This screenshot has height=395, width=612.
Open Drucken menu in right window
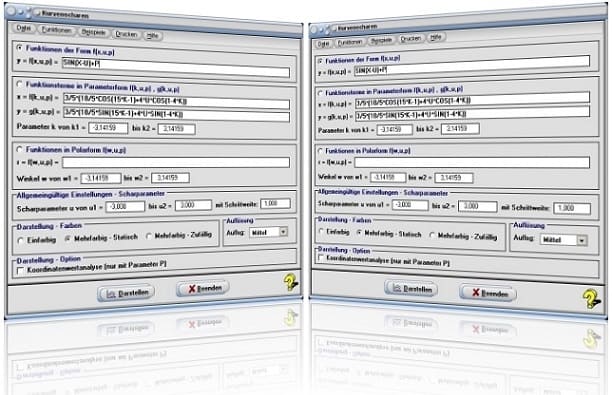pyautogui.click(x=410, y=39)
